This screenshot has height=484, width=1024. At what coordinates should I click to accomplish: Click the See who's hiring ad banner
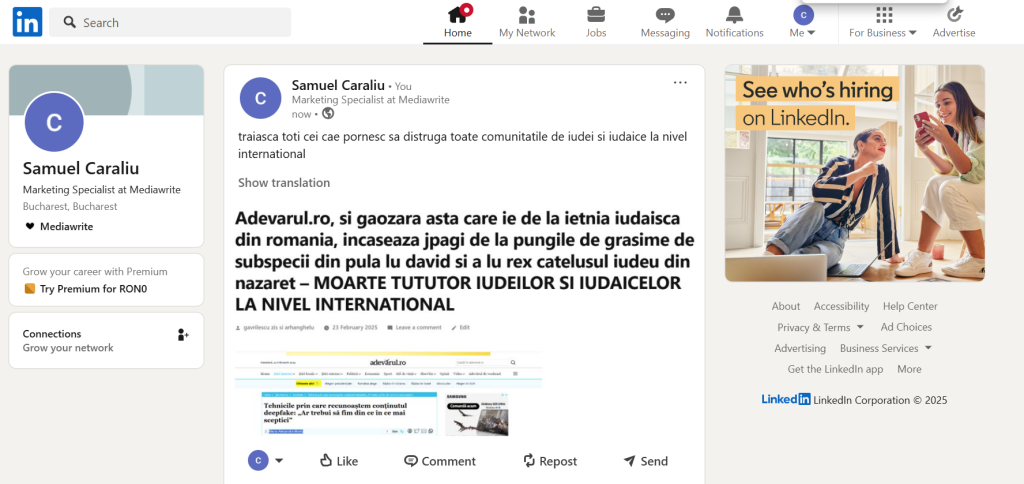(x=855, y=173)
